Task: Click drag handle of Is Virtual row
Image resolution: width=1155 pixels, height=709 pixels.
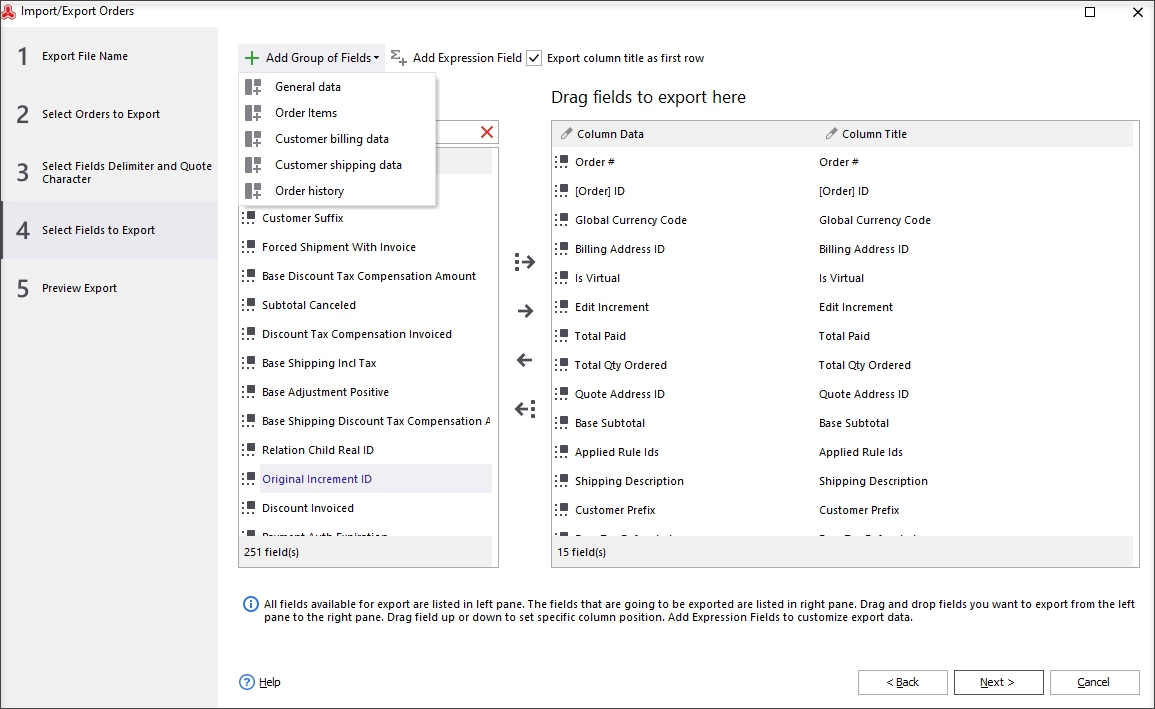Action: [561, 278]
